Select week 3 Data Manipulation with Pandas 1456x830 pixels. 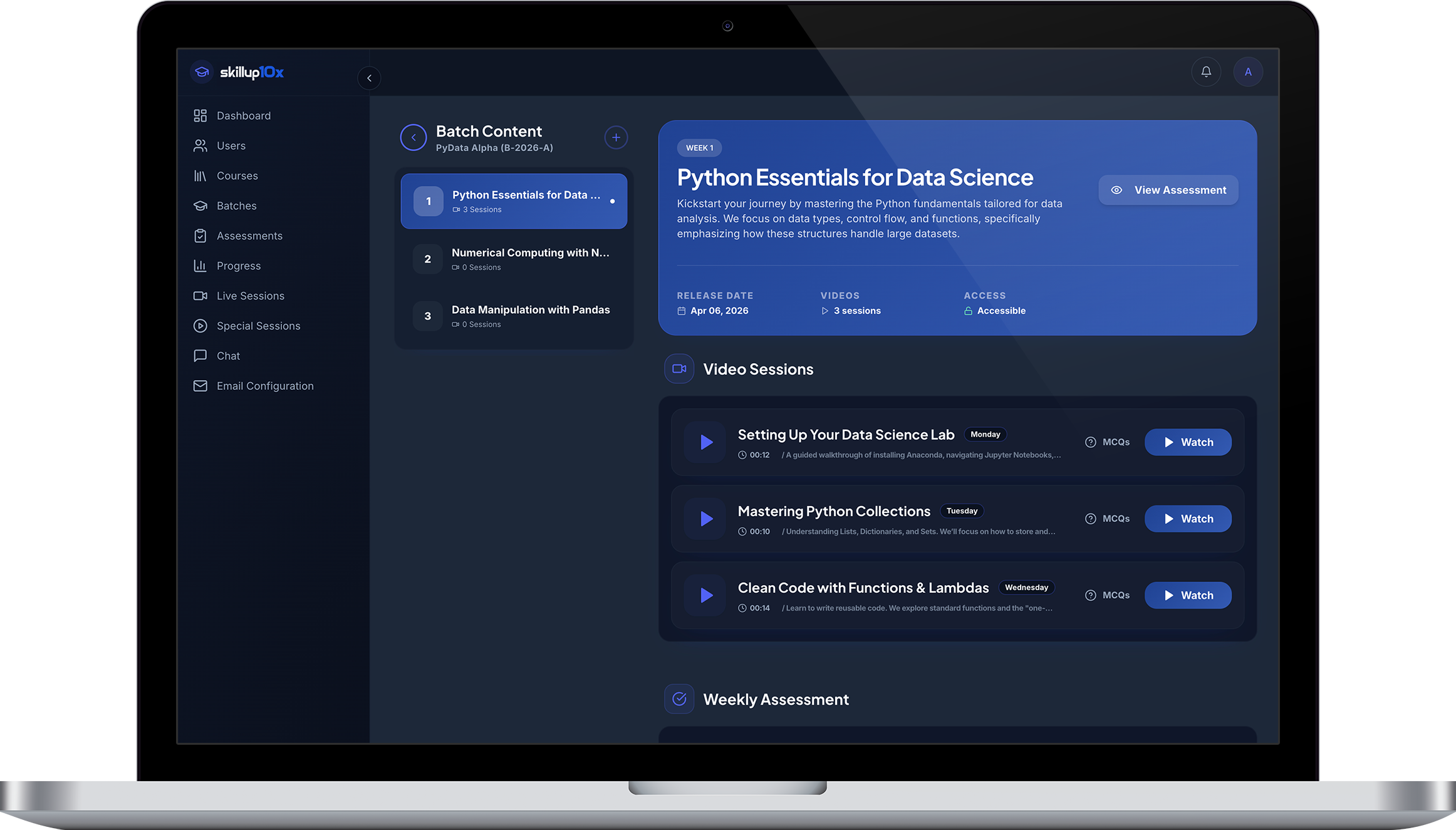point(514,316)
